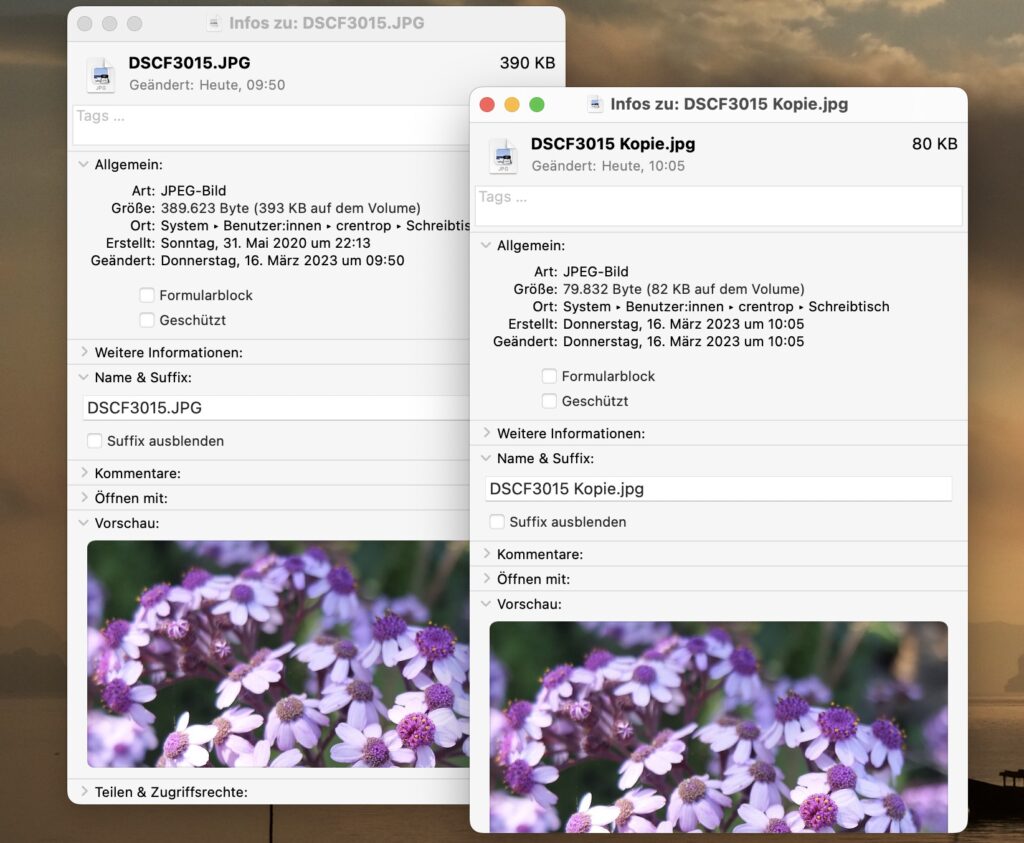Check Geschützt in DSCF3015 Kopie.jpg window

[549, 401]
